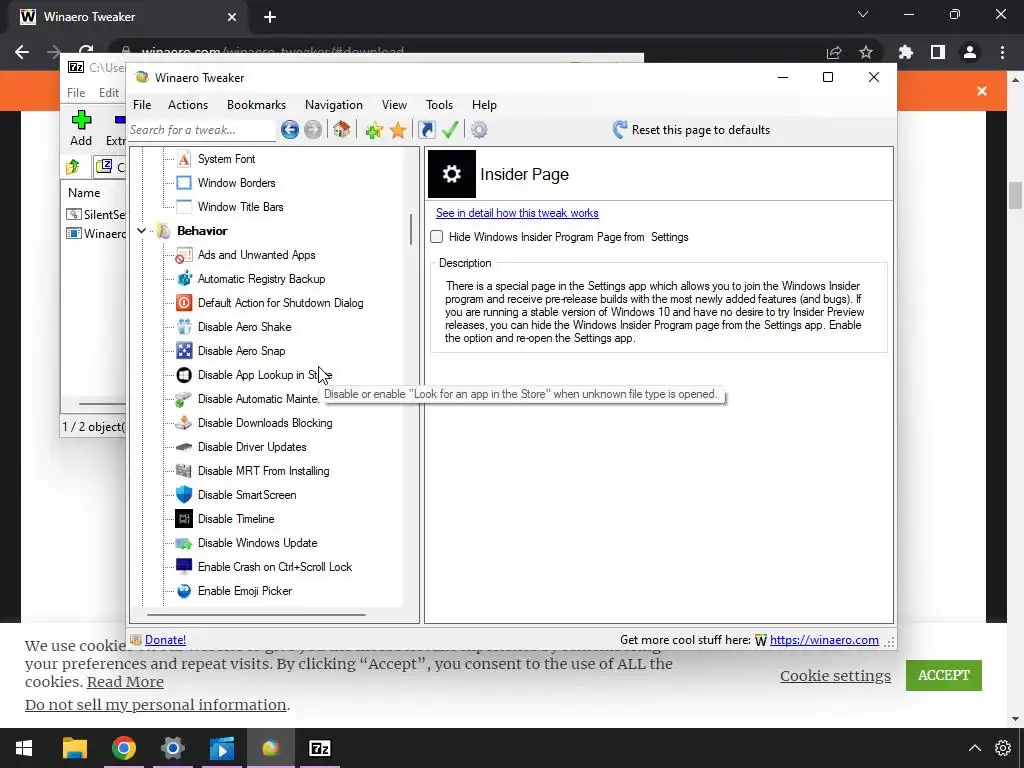The width and height of the screenshot is (1024, 768).
Task: Click the green checkmark toolbar icon
Action: (x=450, y=130)
